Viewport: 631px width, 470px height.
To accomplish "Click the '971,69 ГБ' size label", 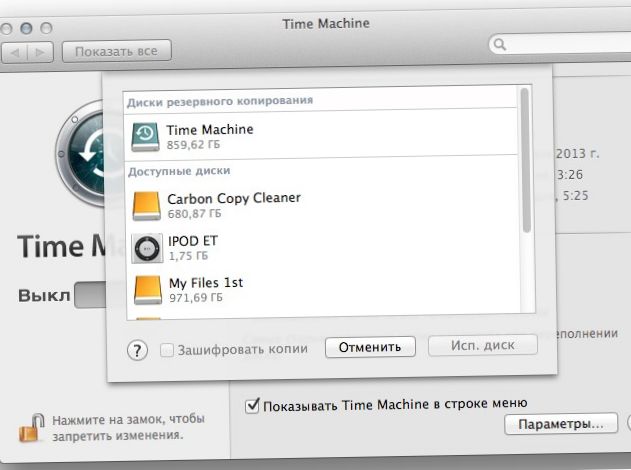I will point(196,298).
